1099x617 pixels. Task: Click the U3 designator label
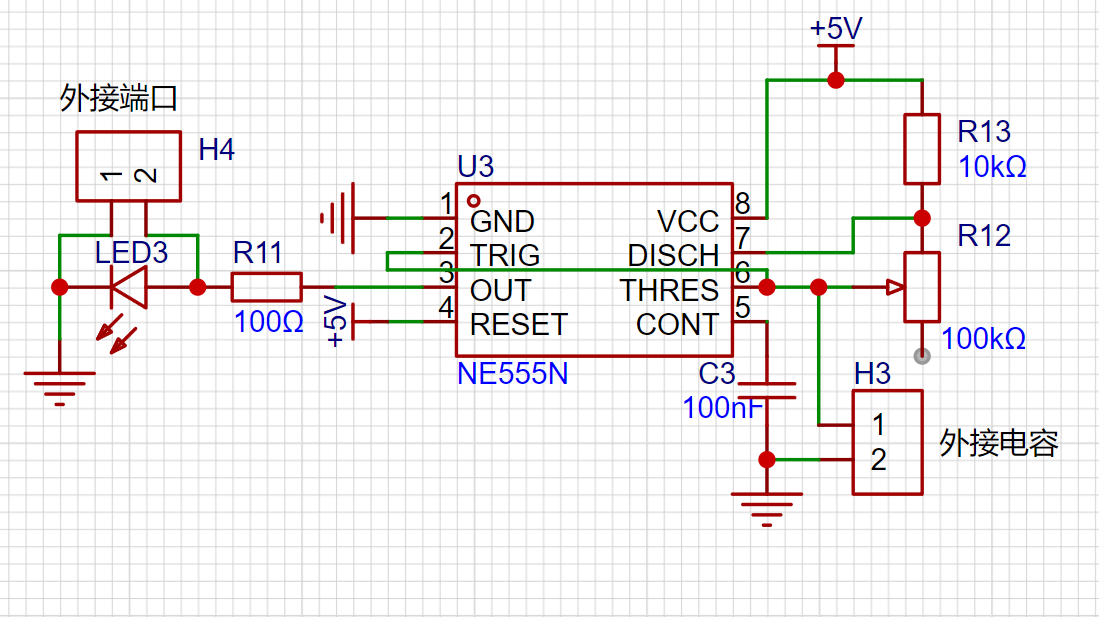tap(476, 167)
